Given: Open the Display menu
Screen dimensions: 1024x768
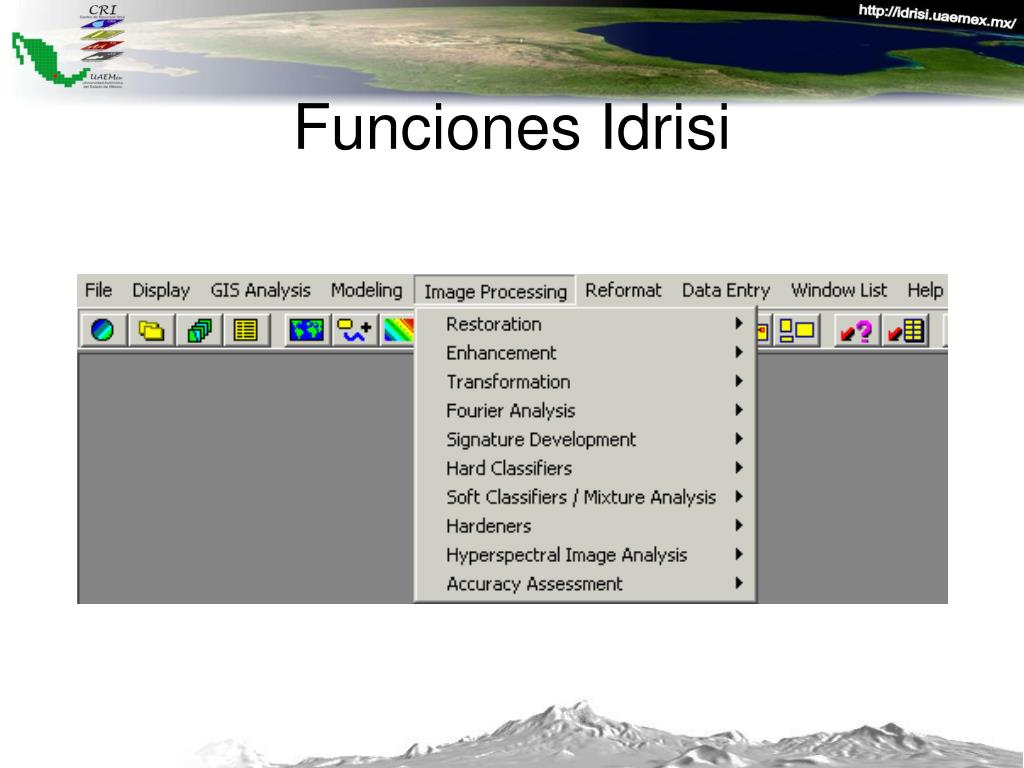Looking at the screenshot, I should point(161,290).
